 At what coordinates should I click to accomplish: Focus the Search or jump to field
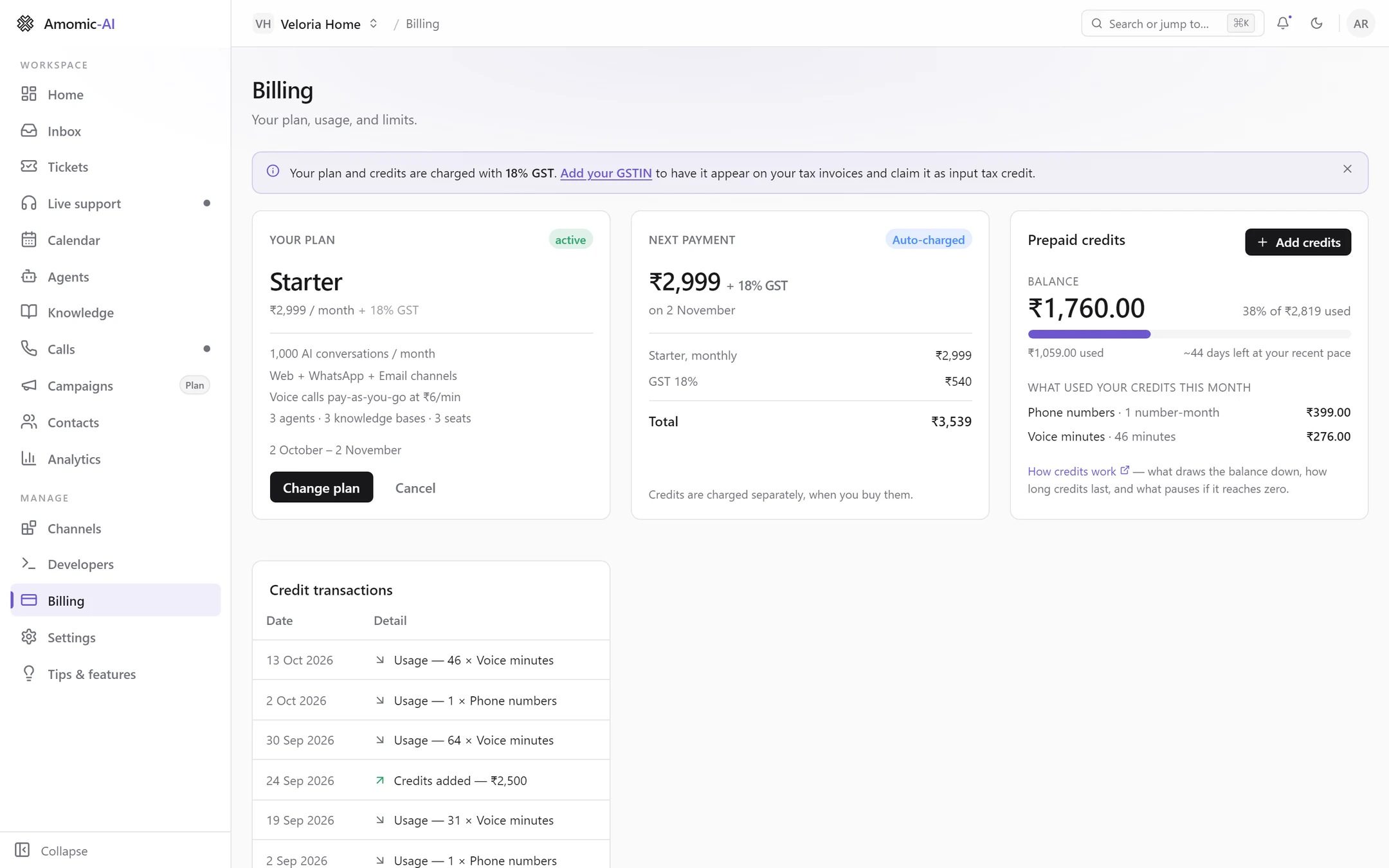[1172, 24]
